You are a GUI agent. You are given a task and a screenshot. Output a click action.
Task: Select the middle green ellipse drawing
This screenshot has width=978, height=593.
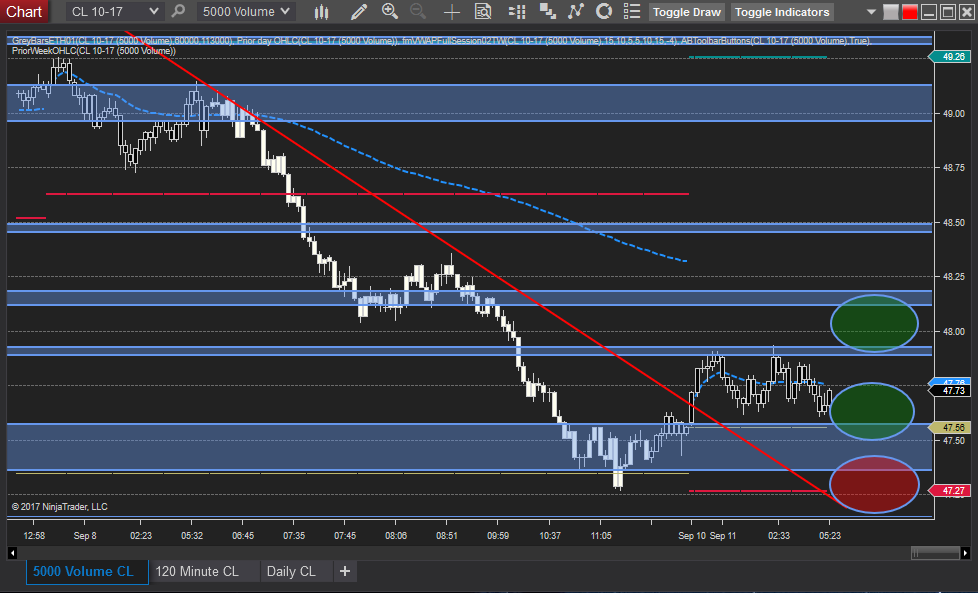coord(871,411)
